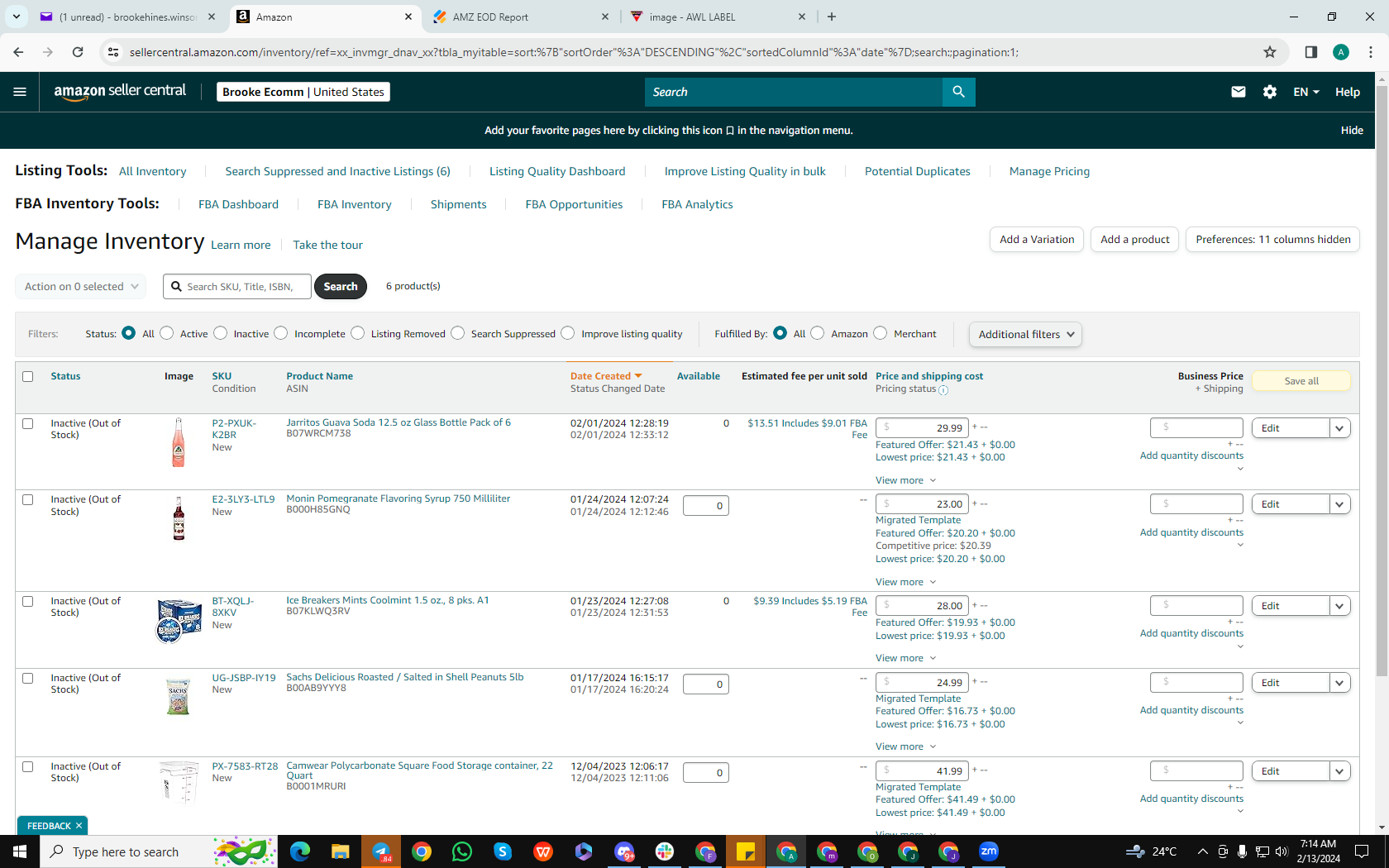Click the Search SKU, Title, ISBN field

tap(237, 286)
